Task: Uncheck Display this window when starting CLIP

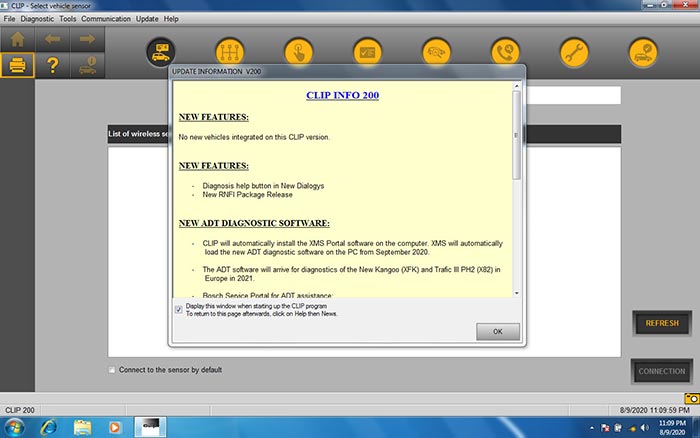Action: tap(179, 309)
